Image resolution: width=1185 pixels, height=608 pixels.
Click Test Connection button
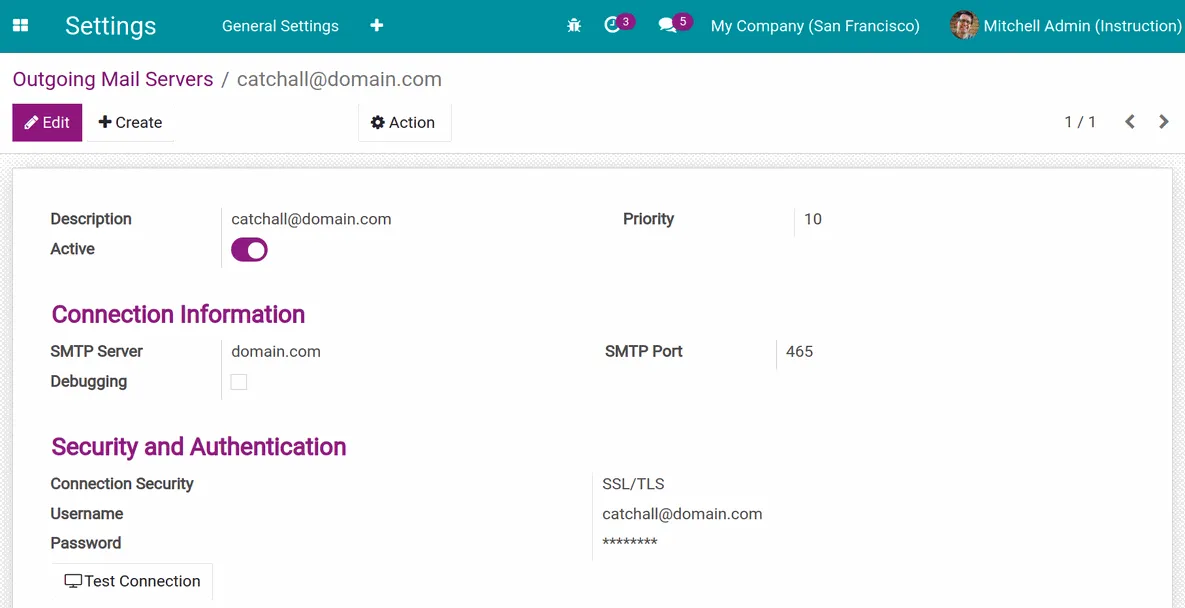[132, 581]
